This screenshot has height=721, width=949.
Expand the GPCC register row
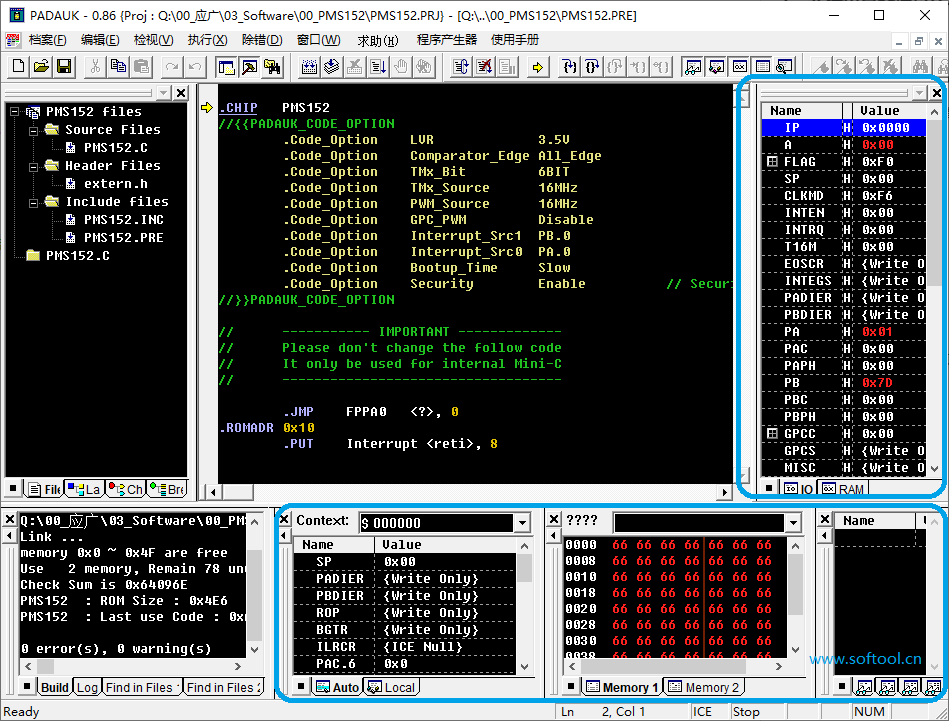(x=772, y=434)
